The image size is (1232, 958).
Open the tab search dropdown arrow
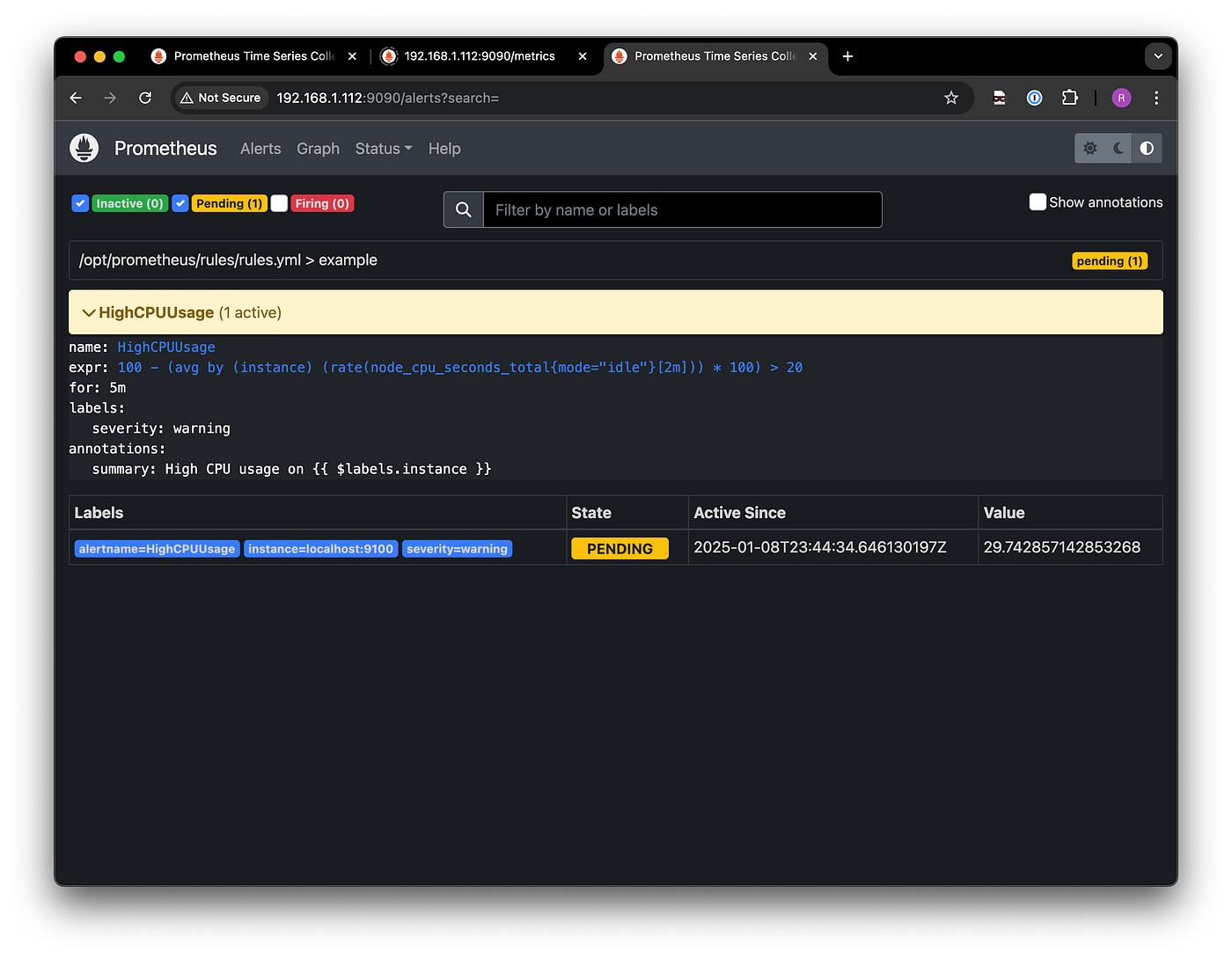1158,56
